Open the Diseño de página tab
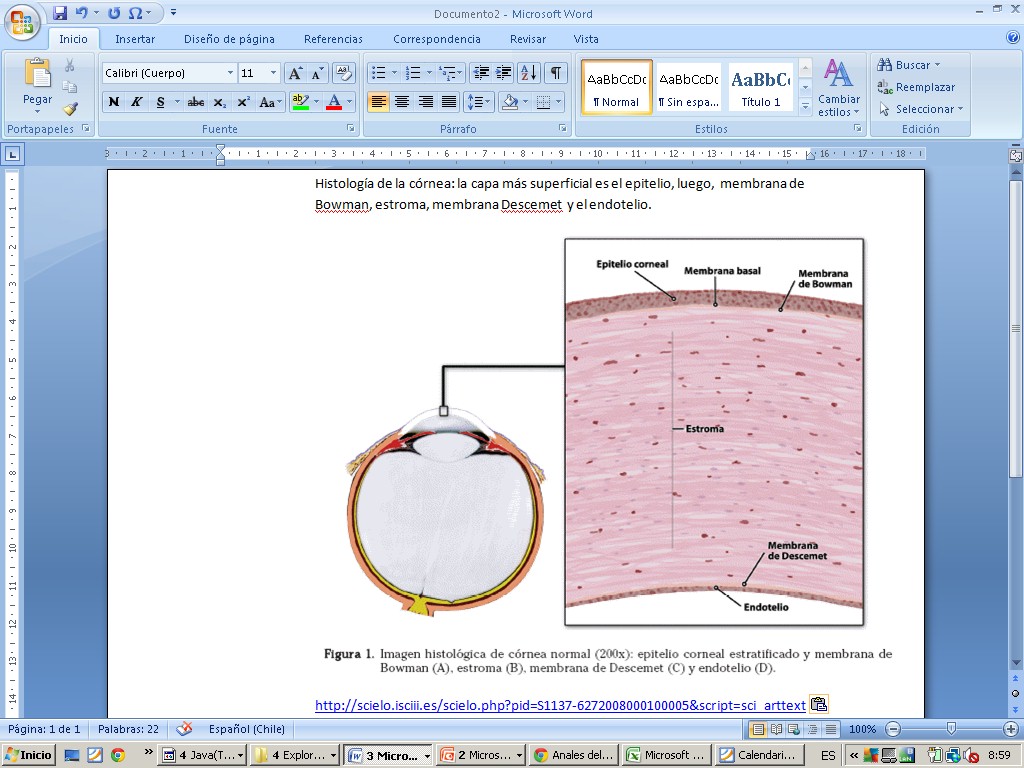 [229, 39]
